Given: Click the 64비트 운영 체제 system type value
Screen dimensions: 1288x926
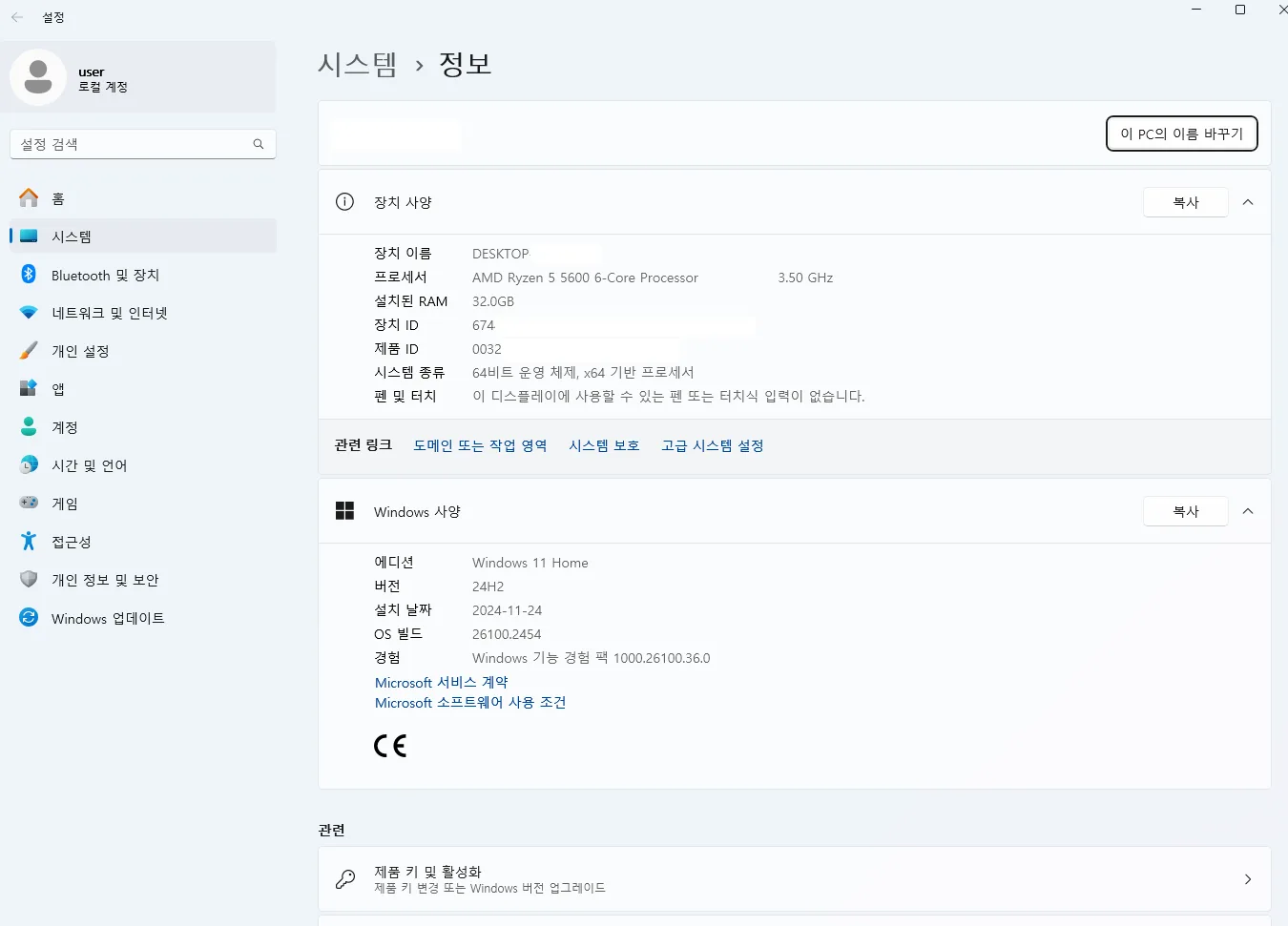Looking at the screenshot, I should [x=583, y=373].
